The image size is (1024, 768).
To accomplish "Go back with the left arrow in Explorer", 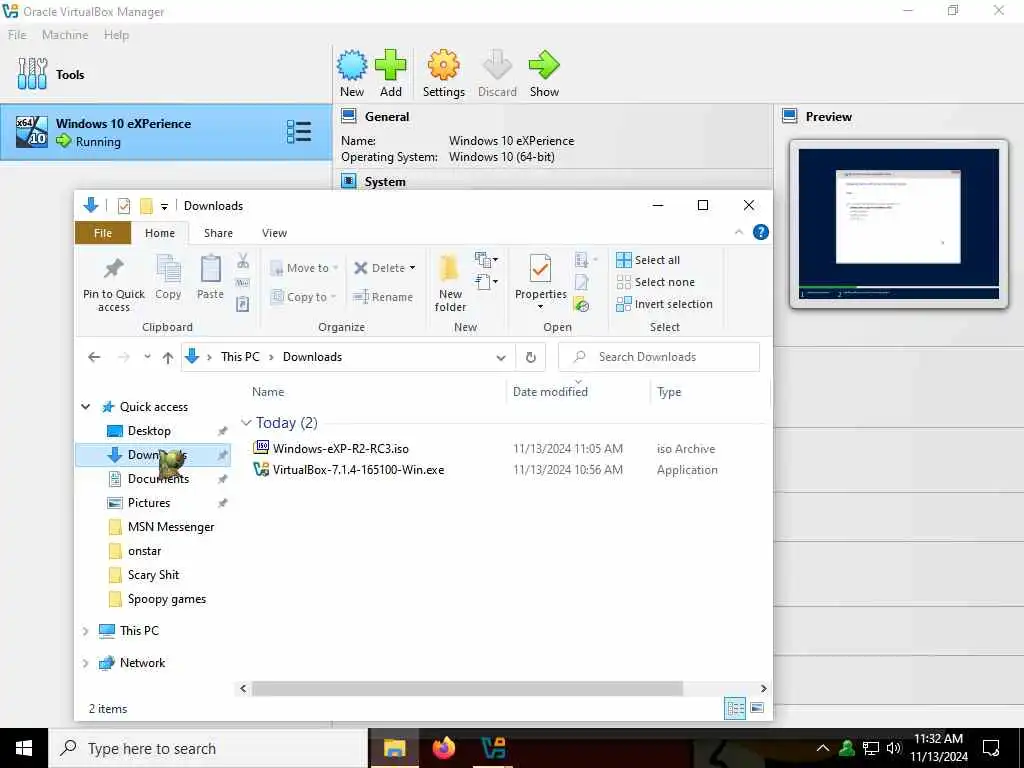I will [94, 357].
